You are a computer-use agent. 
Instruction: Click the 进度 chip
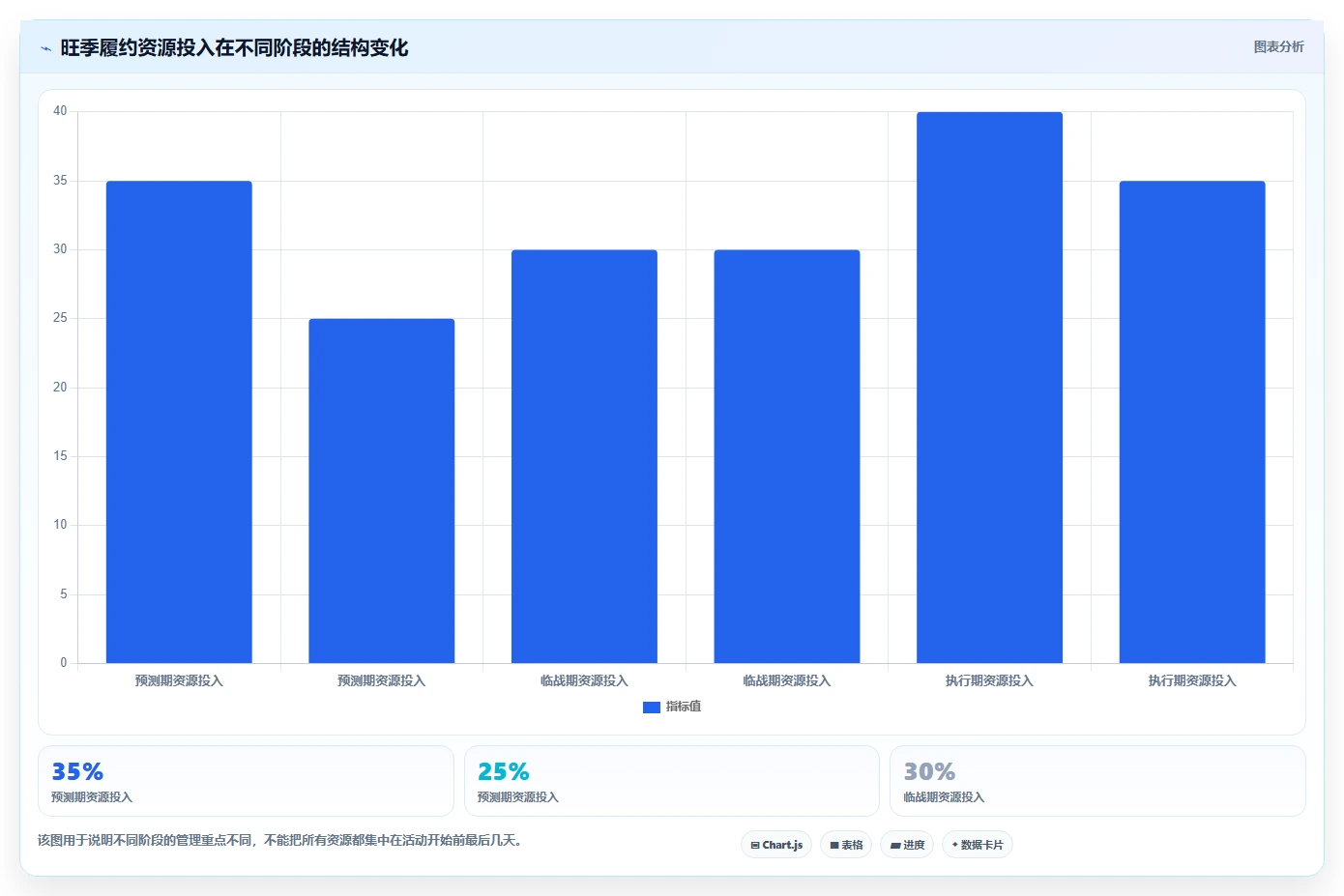tap(907, 845)
